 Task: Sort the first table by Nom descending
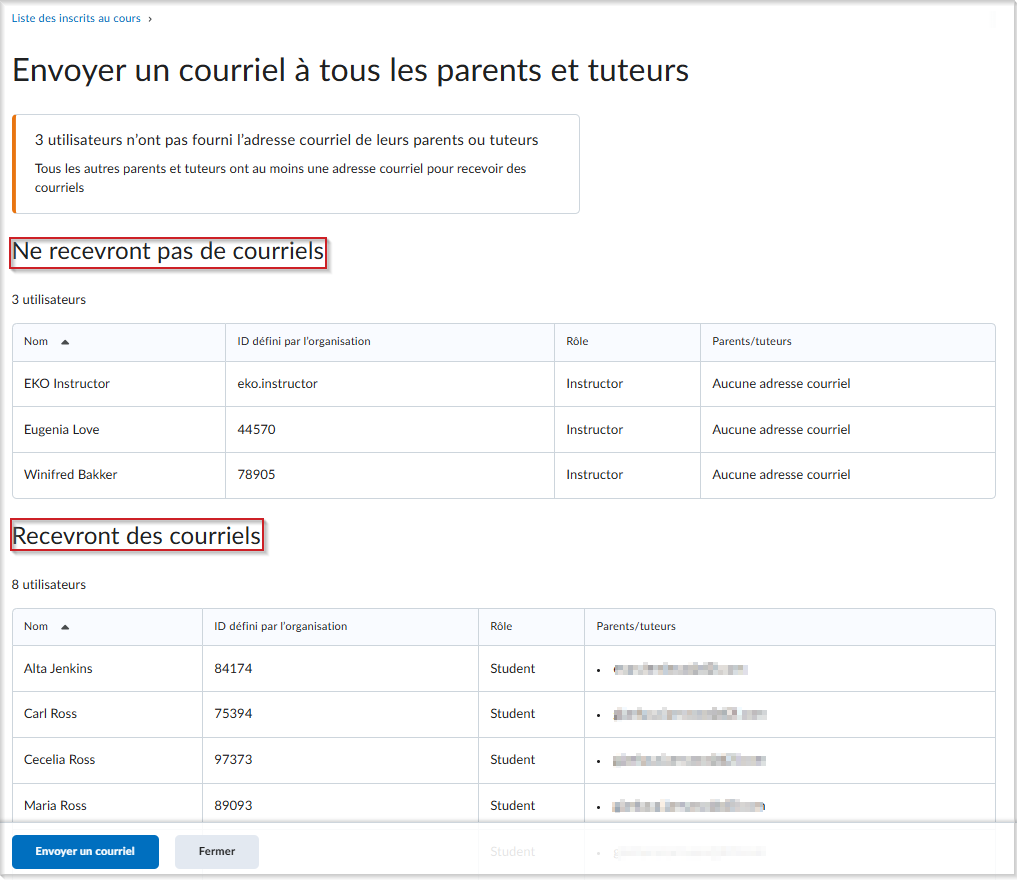click(64, 341)
